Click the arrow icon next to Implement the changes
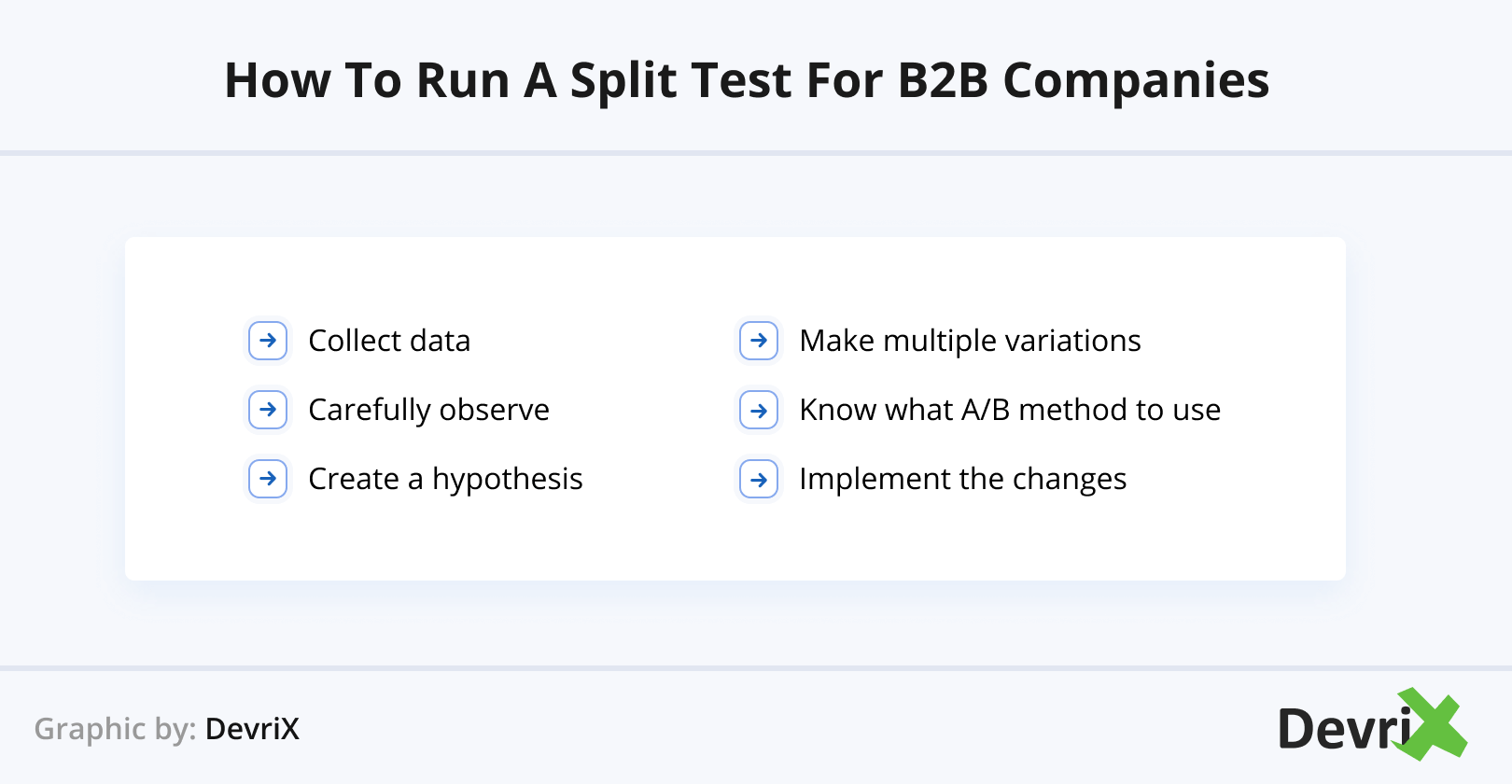1512x784 pixels. point(759,479)
